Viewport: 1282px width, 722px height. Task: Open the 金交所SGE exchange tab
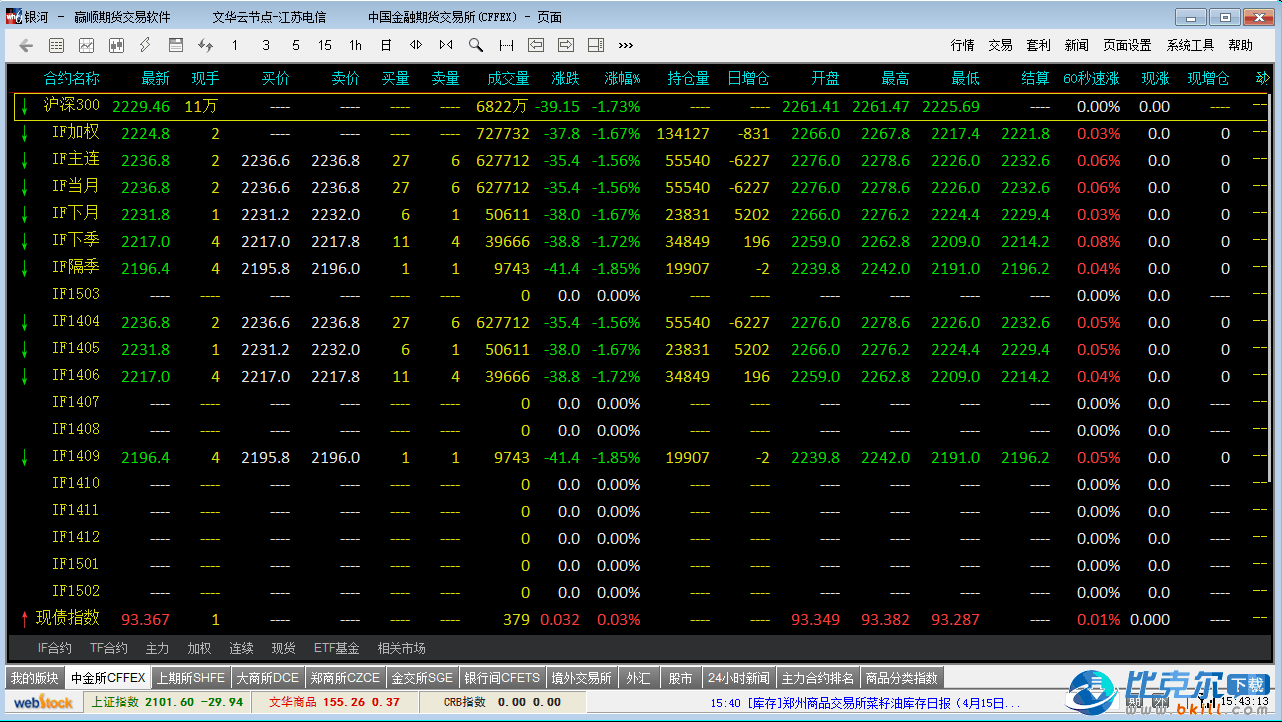coord(422,678)
